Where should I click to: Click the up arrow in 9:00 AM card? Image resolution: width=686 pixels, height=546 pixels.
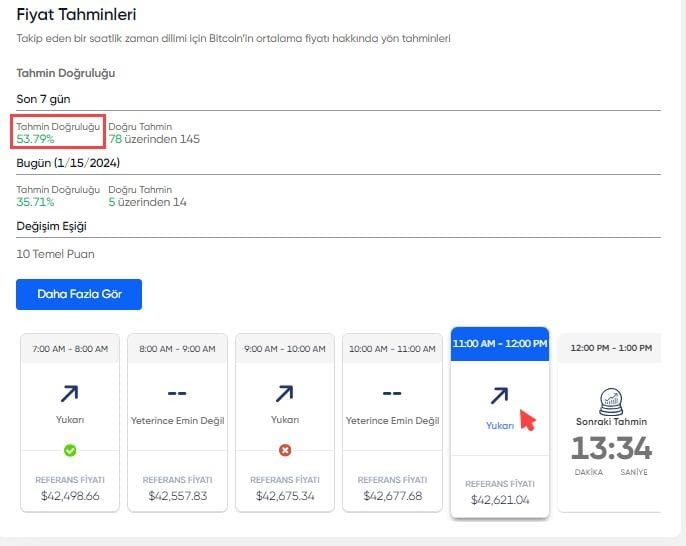[285, 393]
